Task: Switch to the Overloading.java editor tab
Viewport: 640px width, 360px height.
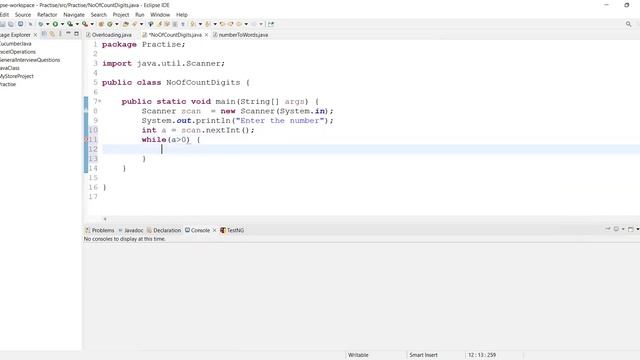Action: point(109,35)
